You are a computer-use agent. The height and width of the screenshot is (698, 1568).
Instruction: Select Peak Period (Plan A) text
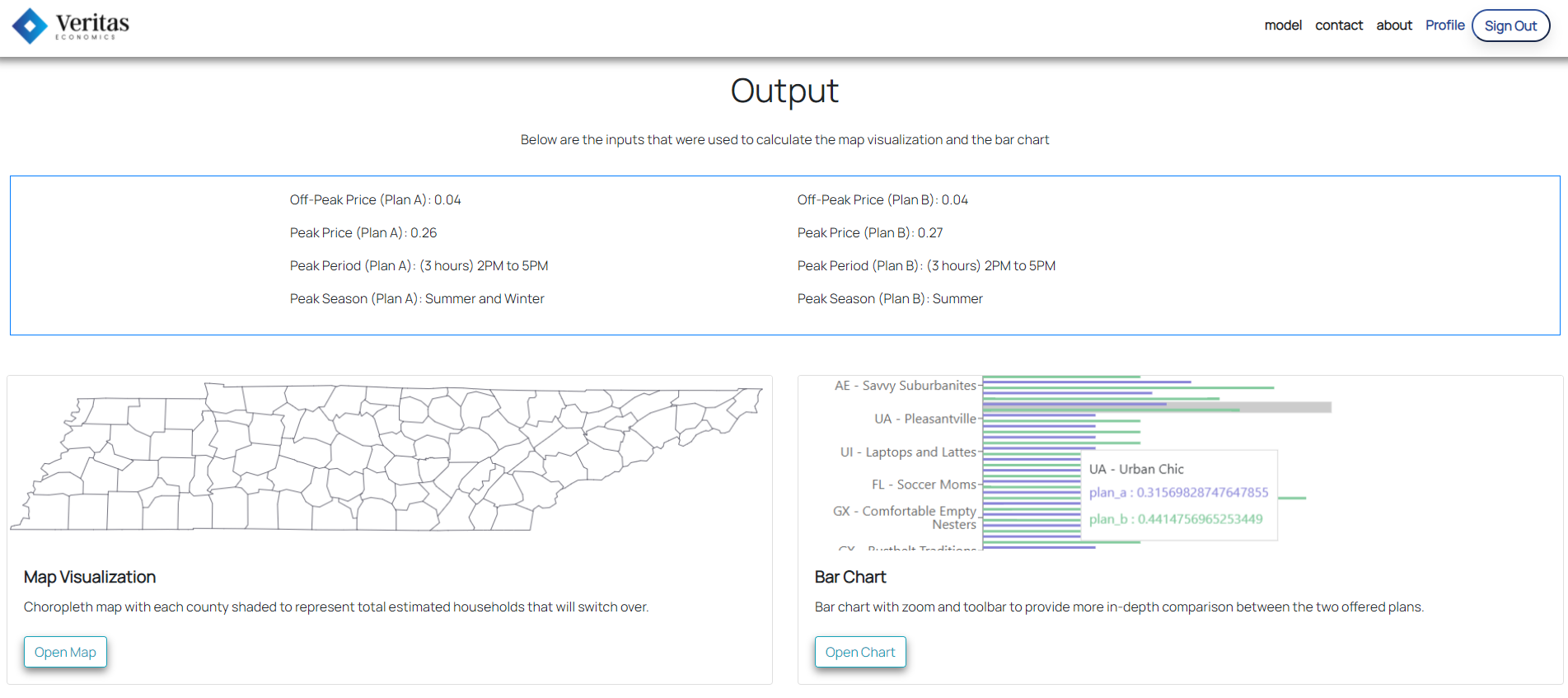[419, 265]
